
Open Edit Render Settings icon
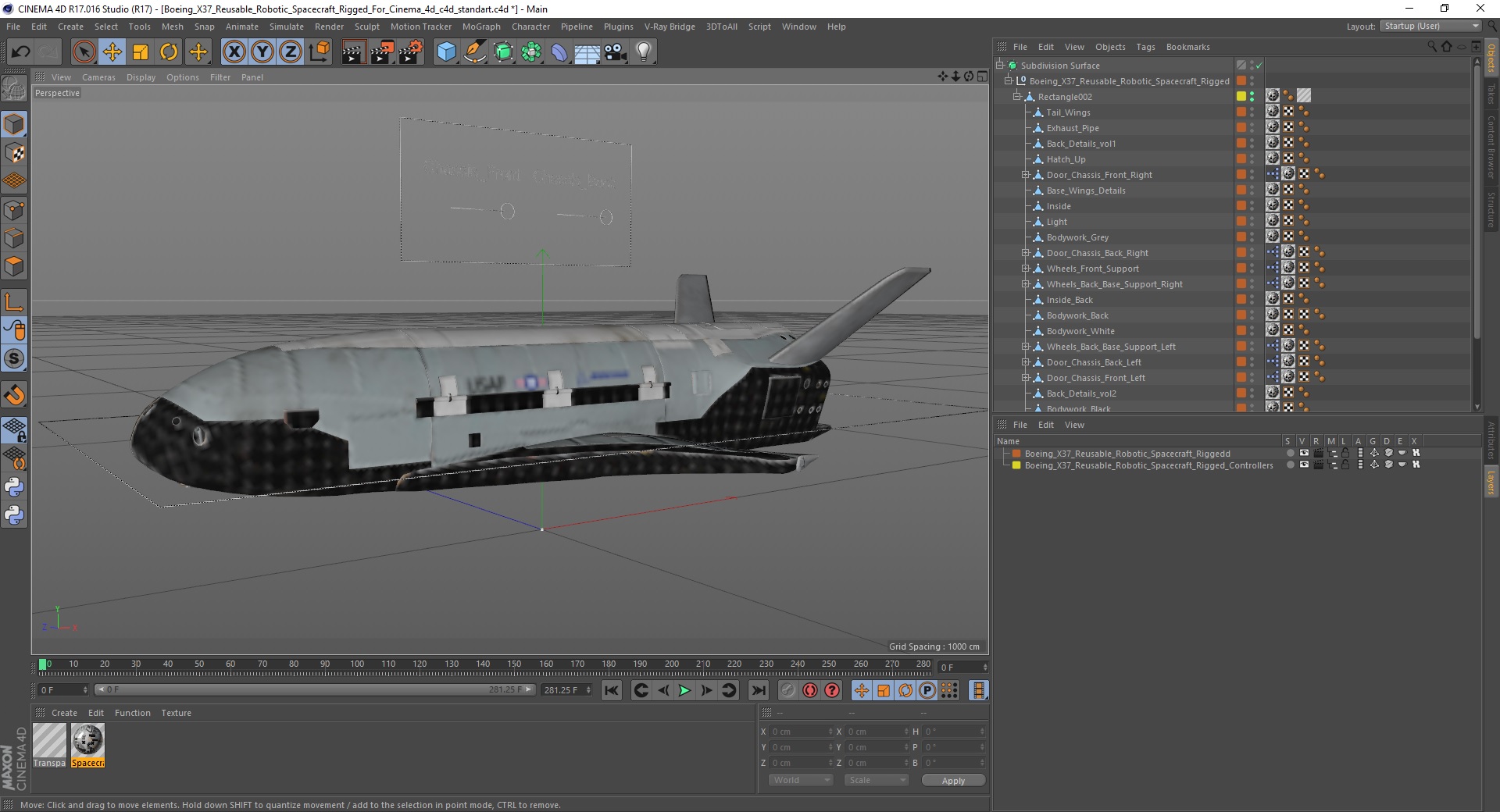(411, 52)
